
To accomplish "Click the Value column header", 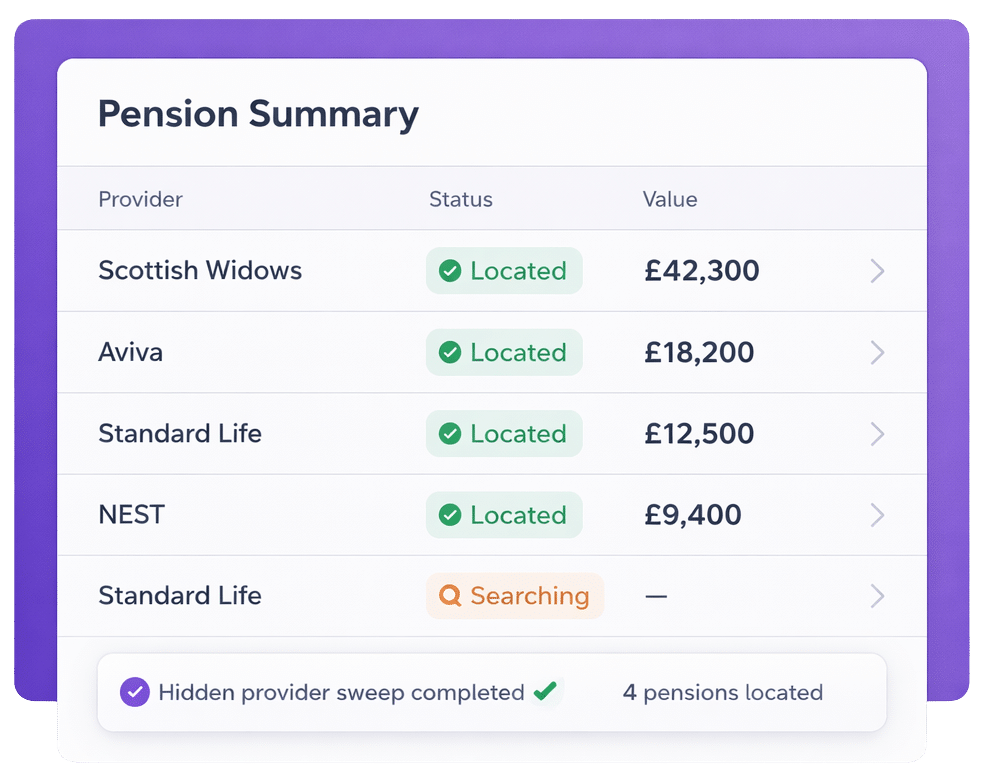I will tap(669, 199).
